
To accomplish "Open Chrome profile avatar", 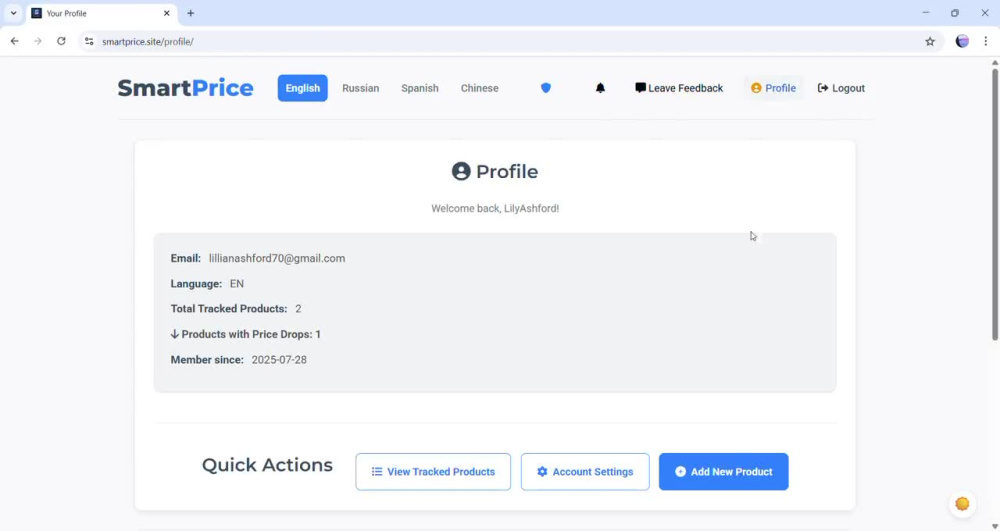I will point(962,41).
